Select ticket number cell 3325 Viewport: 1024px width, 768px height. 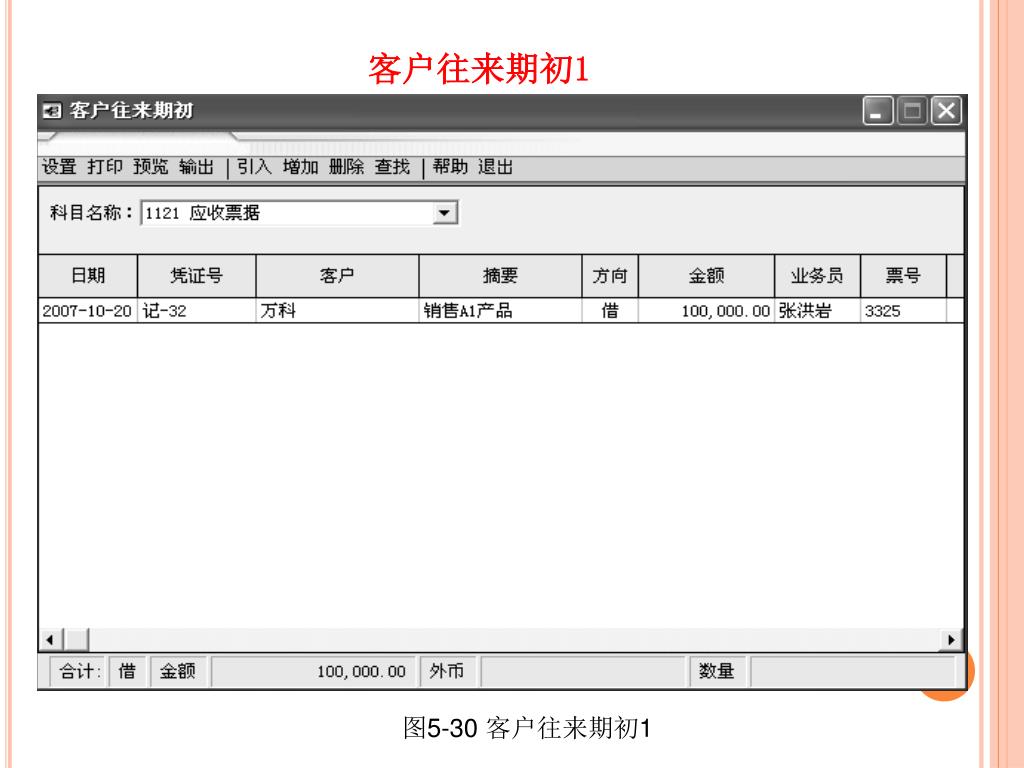[x=903, y=310]
